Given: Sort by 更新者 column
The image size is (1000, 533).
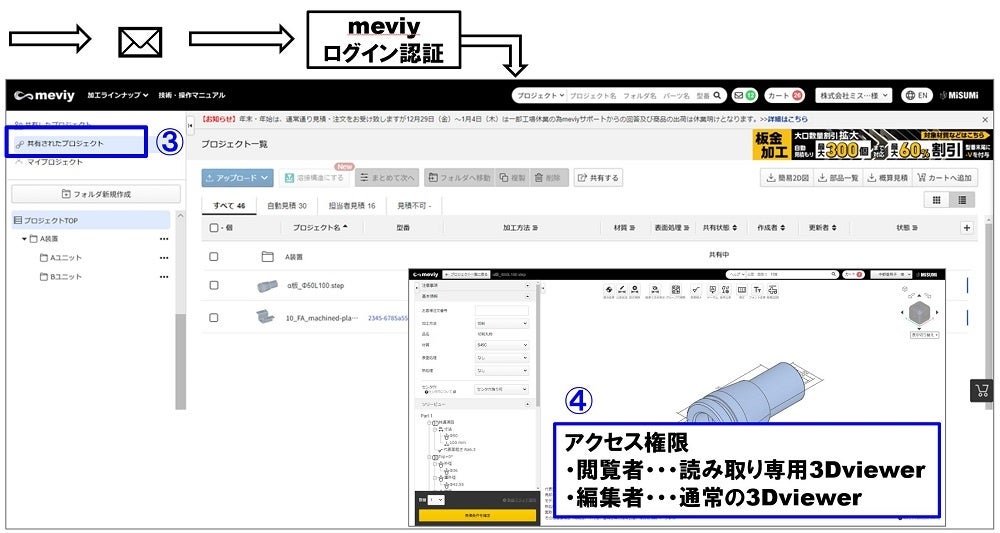Looking at the screenshot, I should (x=822, y=228).
